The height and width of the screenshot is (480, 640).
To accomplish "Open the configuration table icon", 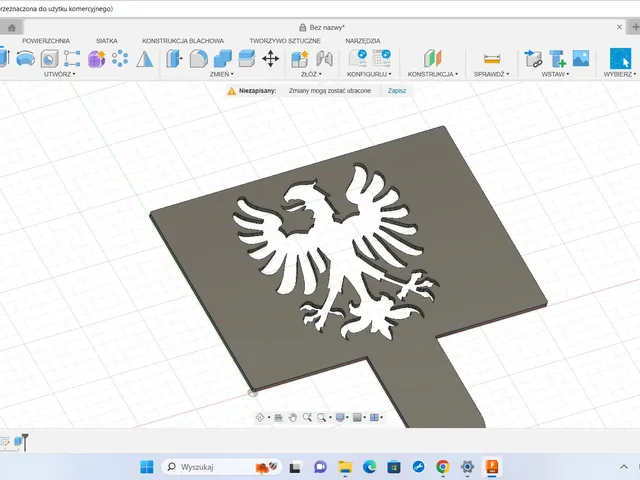I will [382, 58].
